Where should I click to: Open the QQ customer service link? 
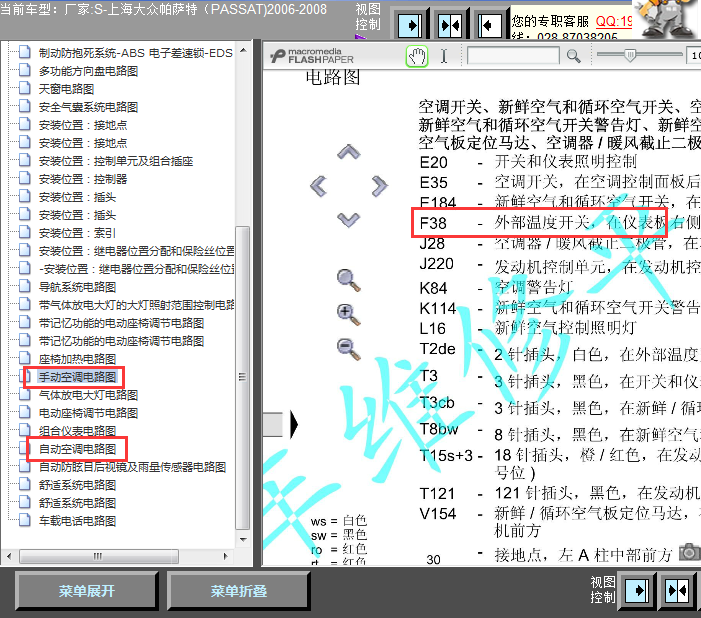[614, 21]
